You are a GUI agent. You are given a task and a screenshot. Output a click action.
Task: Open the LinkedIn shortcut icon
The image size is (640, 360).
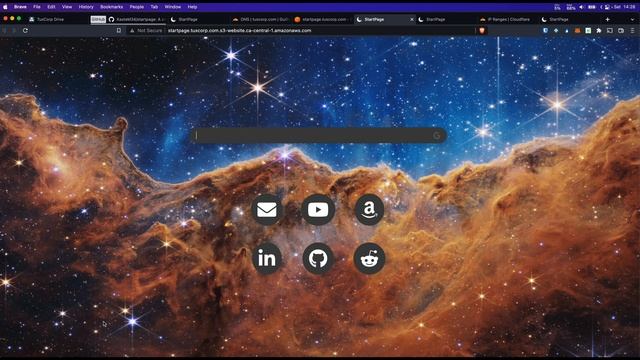(267, 258)
